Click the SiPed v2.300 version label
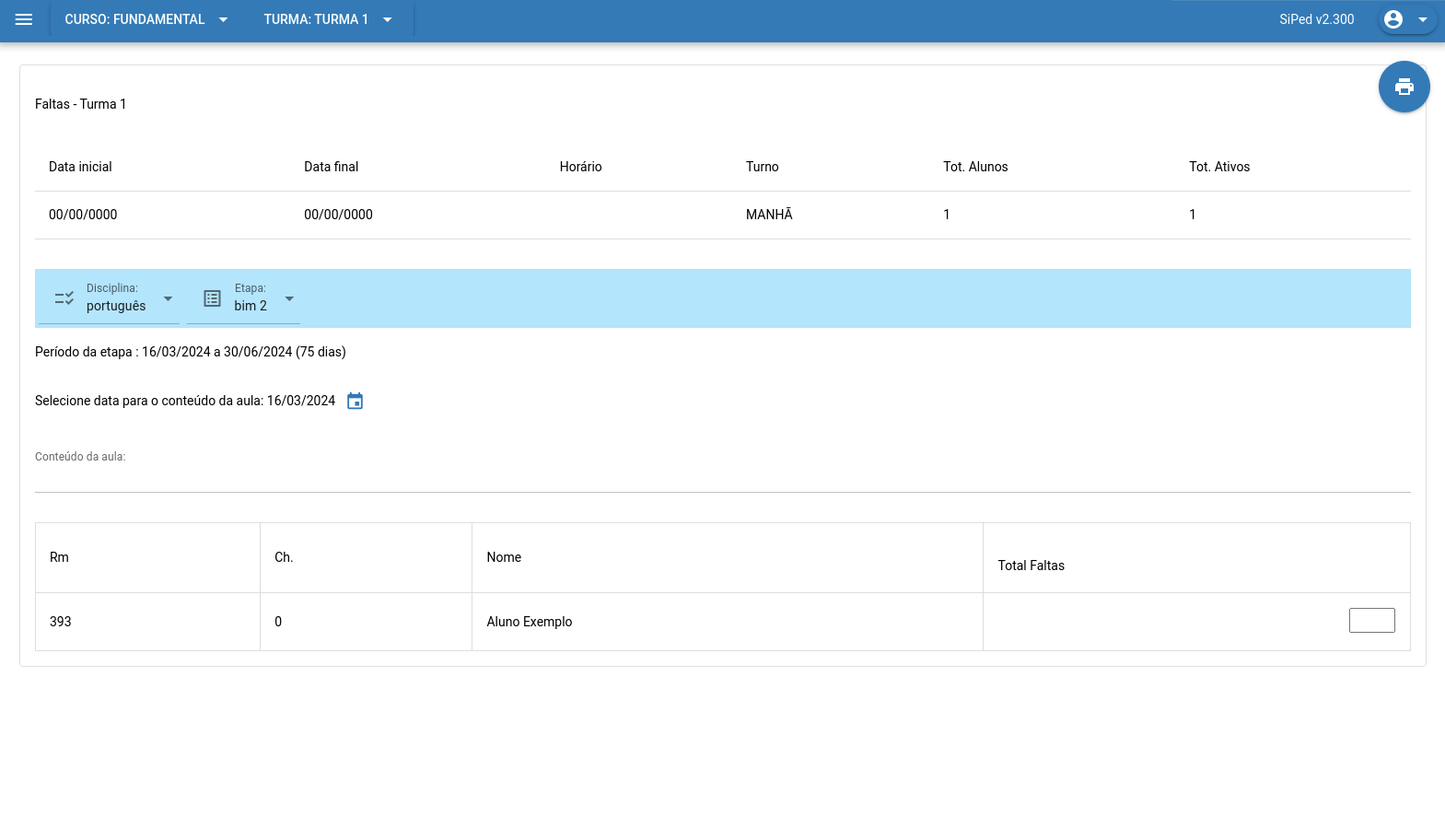 [1316, 19]
